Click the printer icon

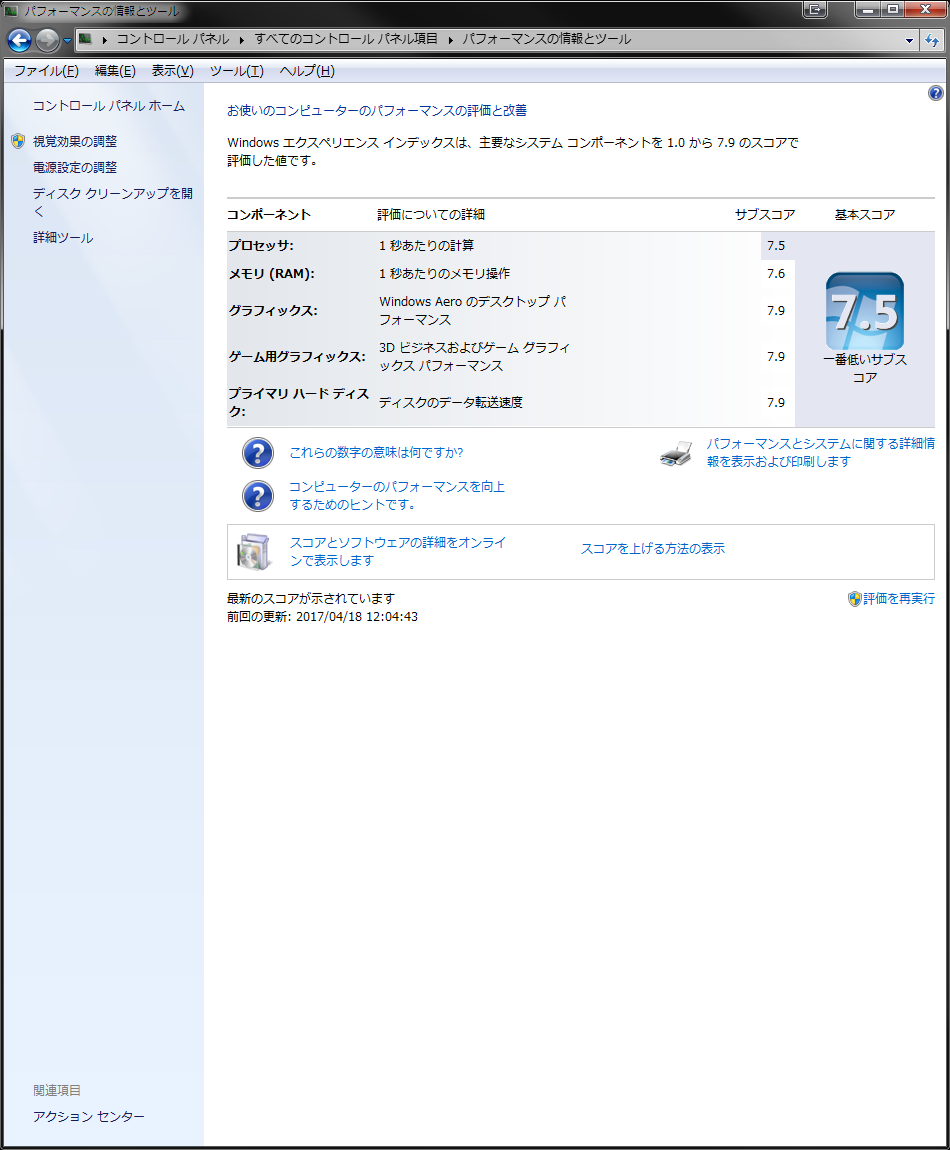point(676,453)
